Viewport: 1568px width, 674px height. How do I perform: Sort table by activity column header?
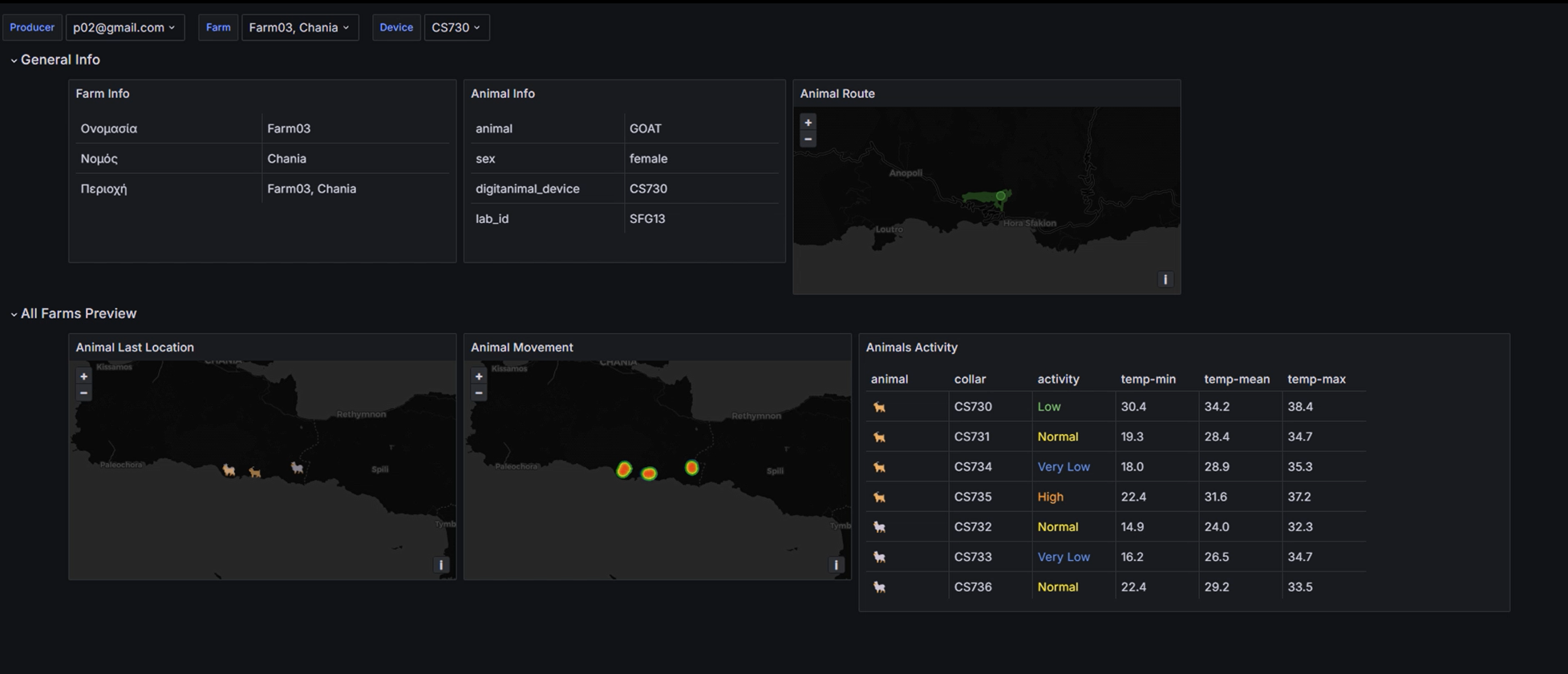coord(1058,379)
